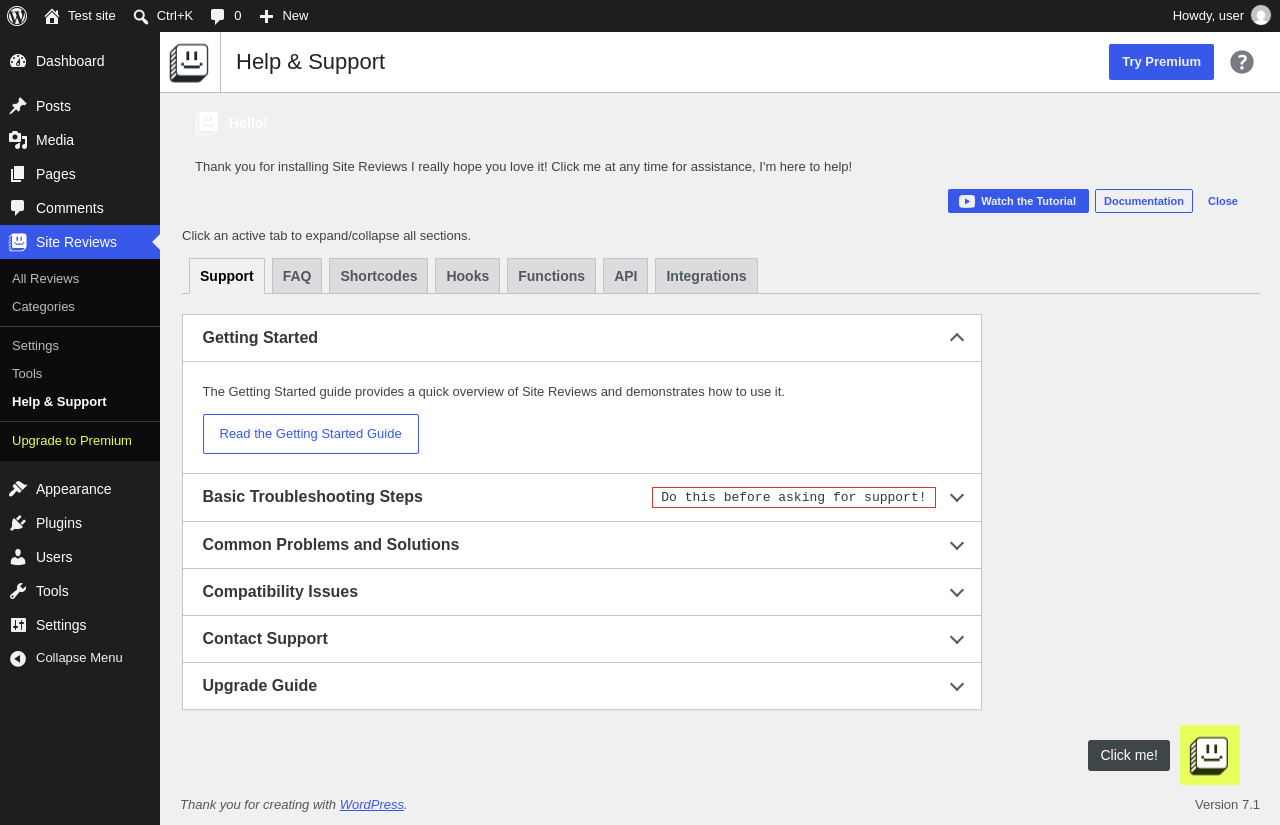Expand Basic Troubleshooting Steps chevron
The image size is (1280, 825).
point(957,497)
